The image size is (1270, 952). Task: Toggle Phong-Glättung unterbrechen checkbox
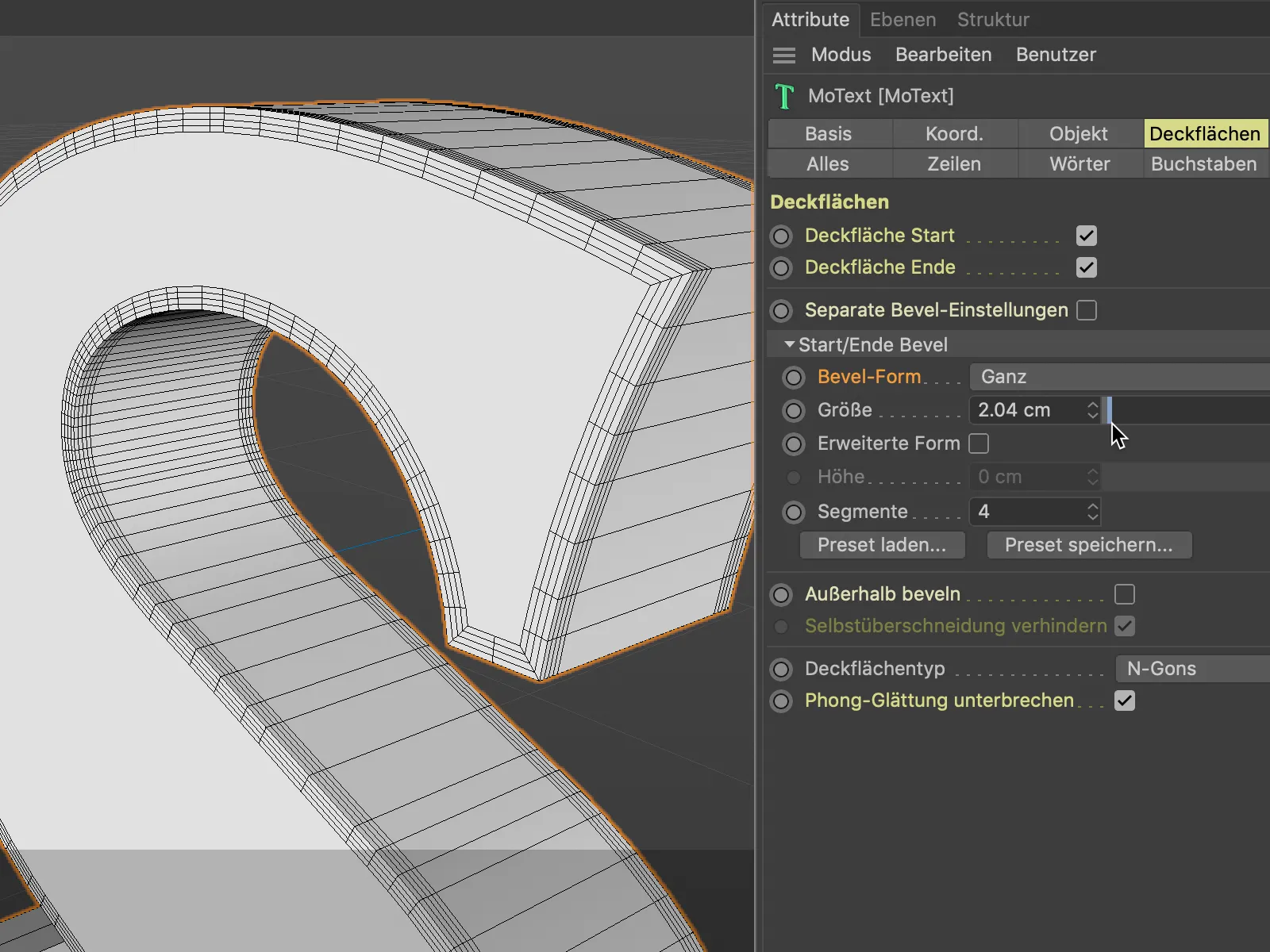click(1125, 701)
